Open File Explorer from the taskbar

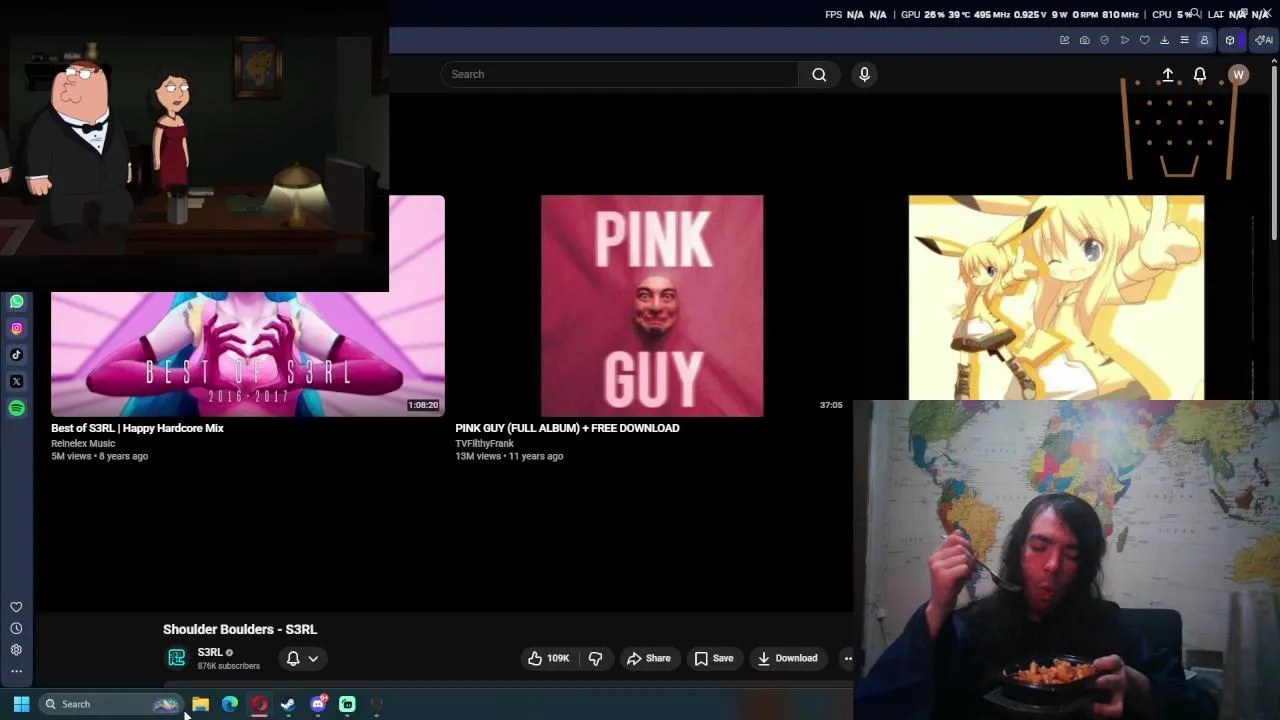click(x=200, y=704)
